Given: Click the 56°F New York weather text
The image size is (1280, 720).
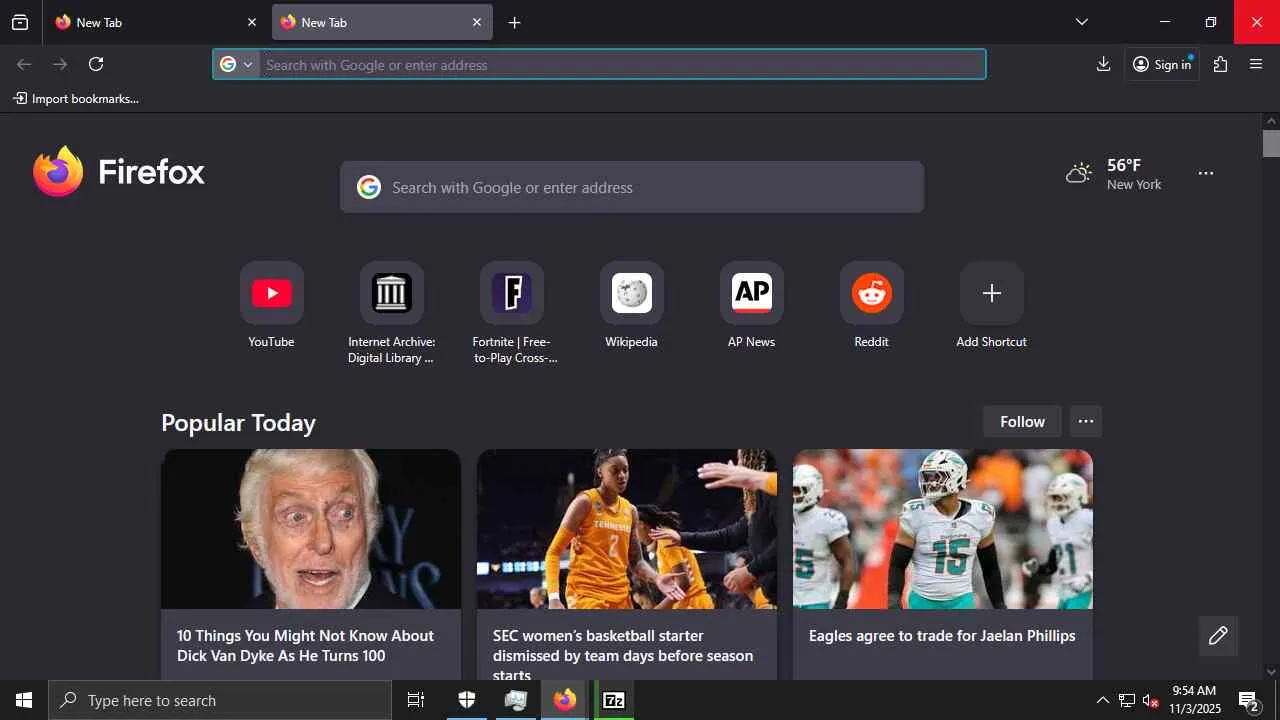Looking at the screenshot, I should pos(1134,174).
